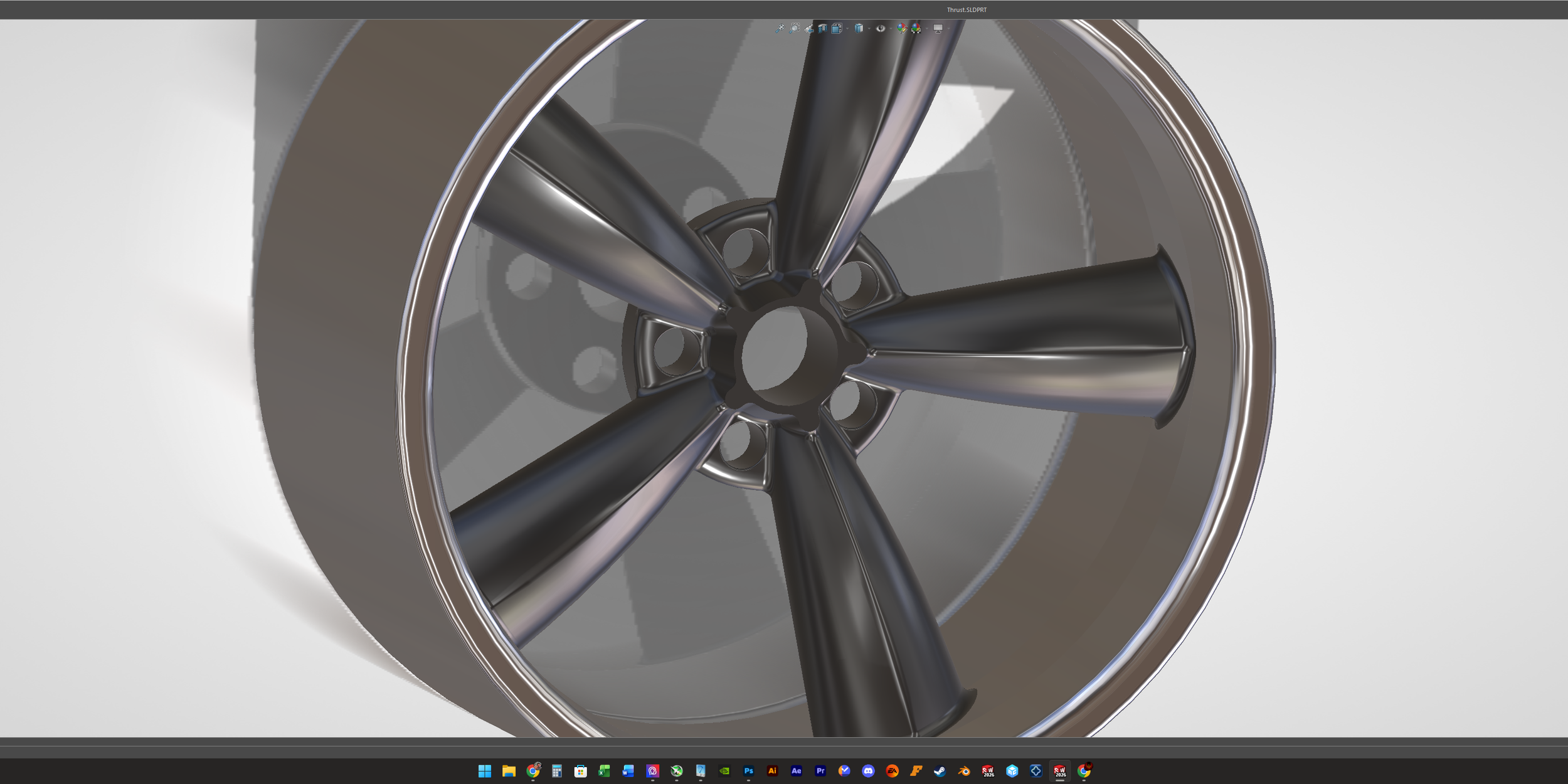Launch After Effects from the taskbar
Image resolution: width=1568 pixels, height=784 pixels.
797,771
